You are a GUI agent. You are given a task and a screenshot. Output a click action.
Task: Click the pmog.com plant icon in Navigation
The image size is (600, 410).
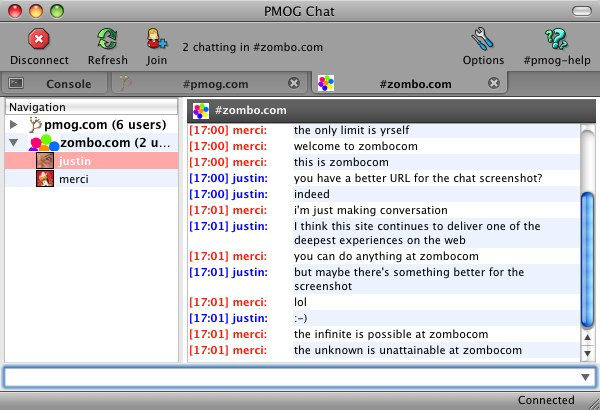click(x=35, y=124)
